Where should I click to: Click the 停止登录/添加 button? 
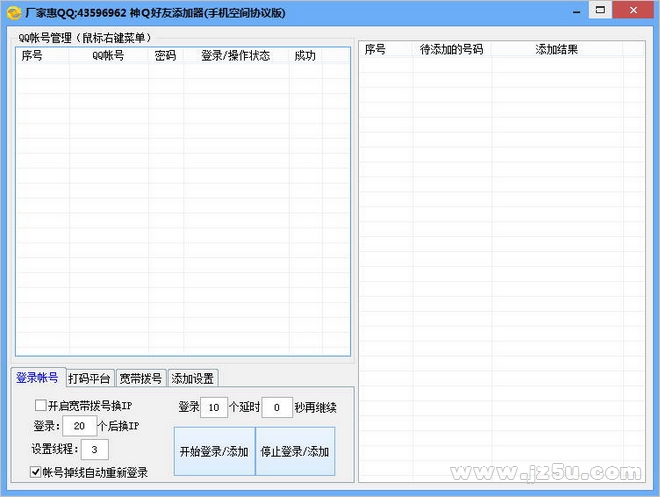click(295, 451)
